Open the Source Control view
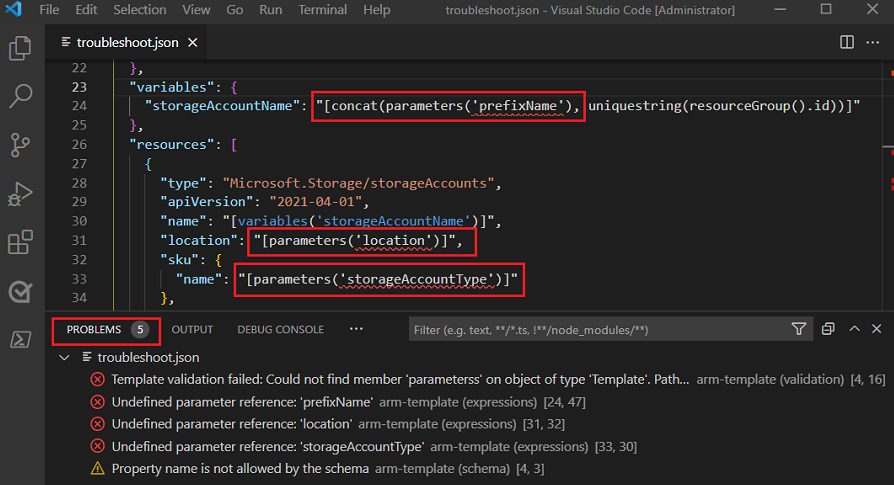The width and height of the screenshot is (894, 485). [x=20, y=145]
